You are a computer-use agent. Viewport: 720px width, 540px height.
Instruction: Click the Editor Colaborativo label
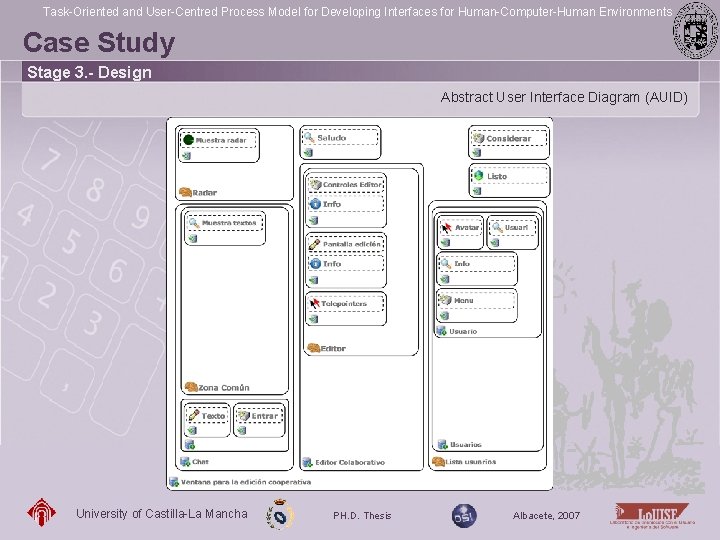[x=350, y=462]
